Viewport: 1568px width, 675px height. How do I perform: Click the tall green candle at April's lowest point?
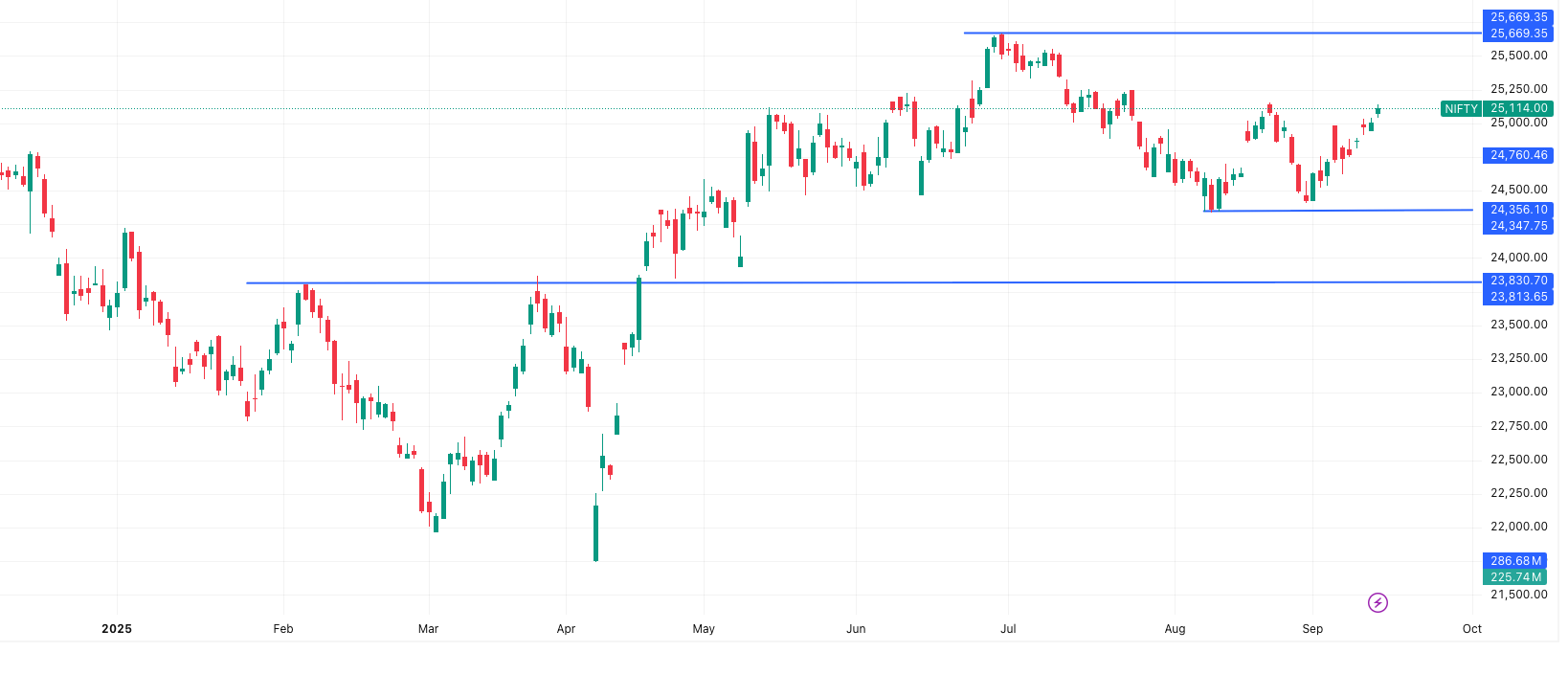tap(595, 529)
